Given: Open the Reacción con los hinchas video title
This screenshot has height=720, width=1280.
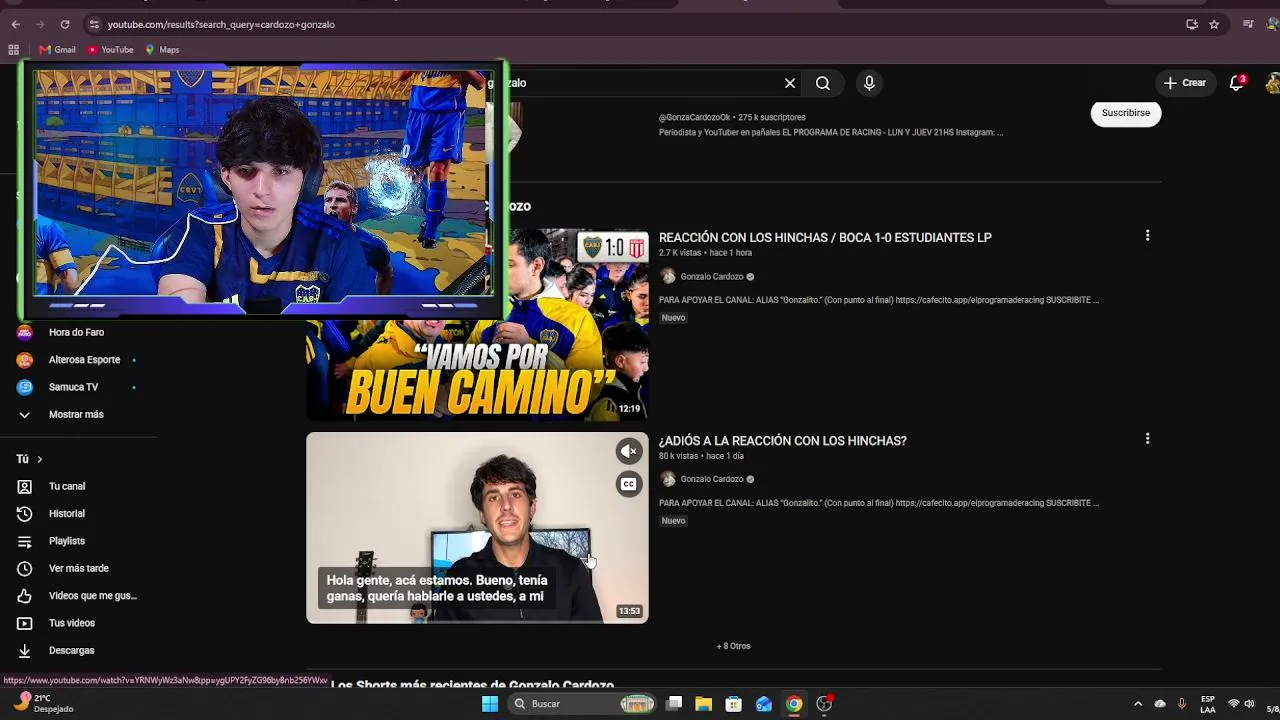Looking at the screenshot, I should pyautogui.click(x=825, y=238).
